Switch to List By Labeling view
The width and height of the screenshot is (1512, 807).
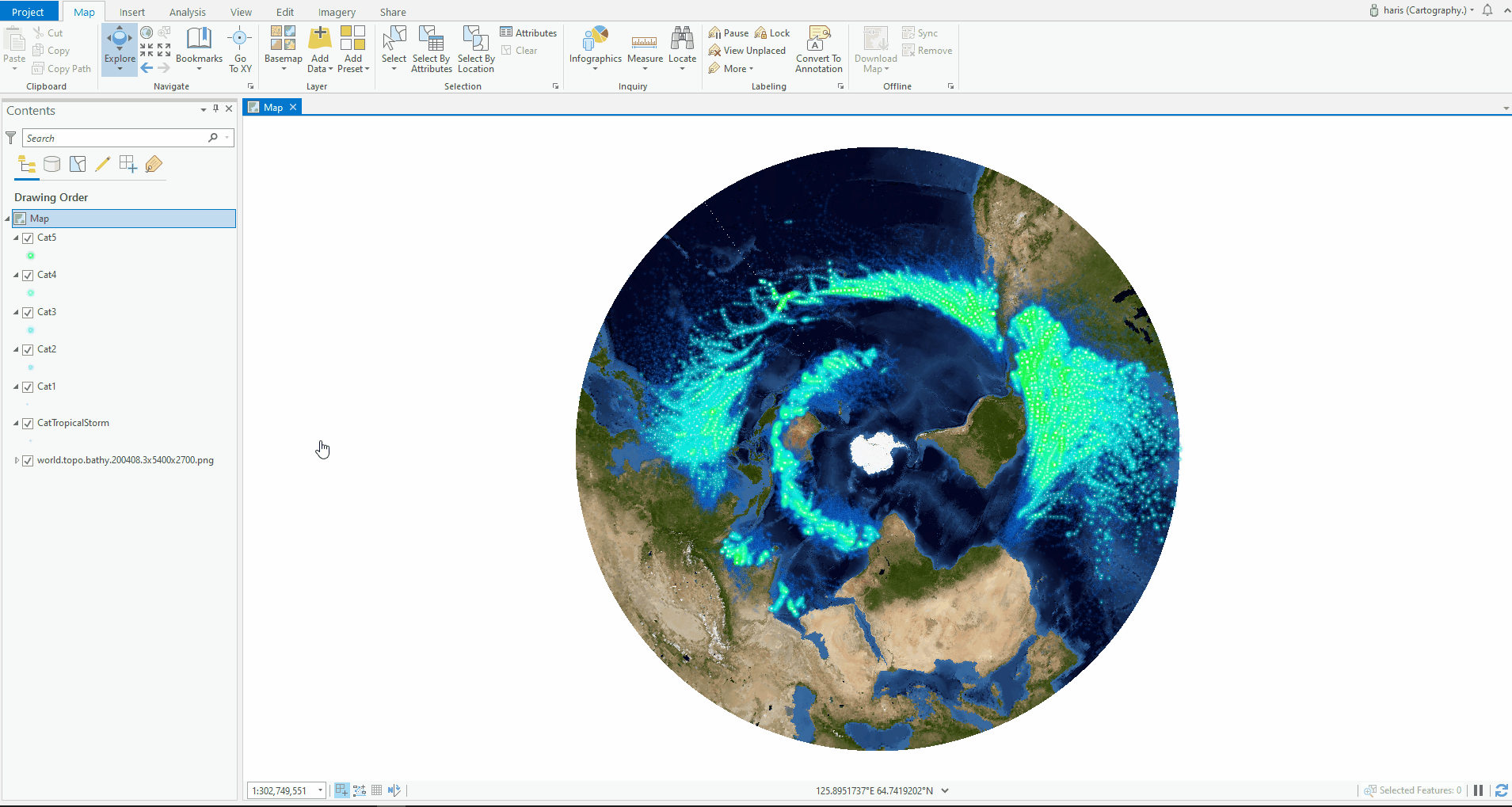[x=154, y=164]
